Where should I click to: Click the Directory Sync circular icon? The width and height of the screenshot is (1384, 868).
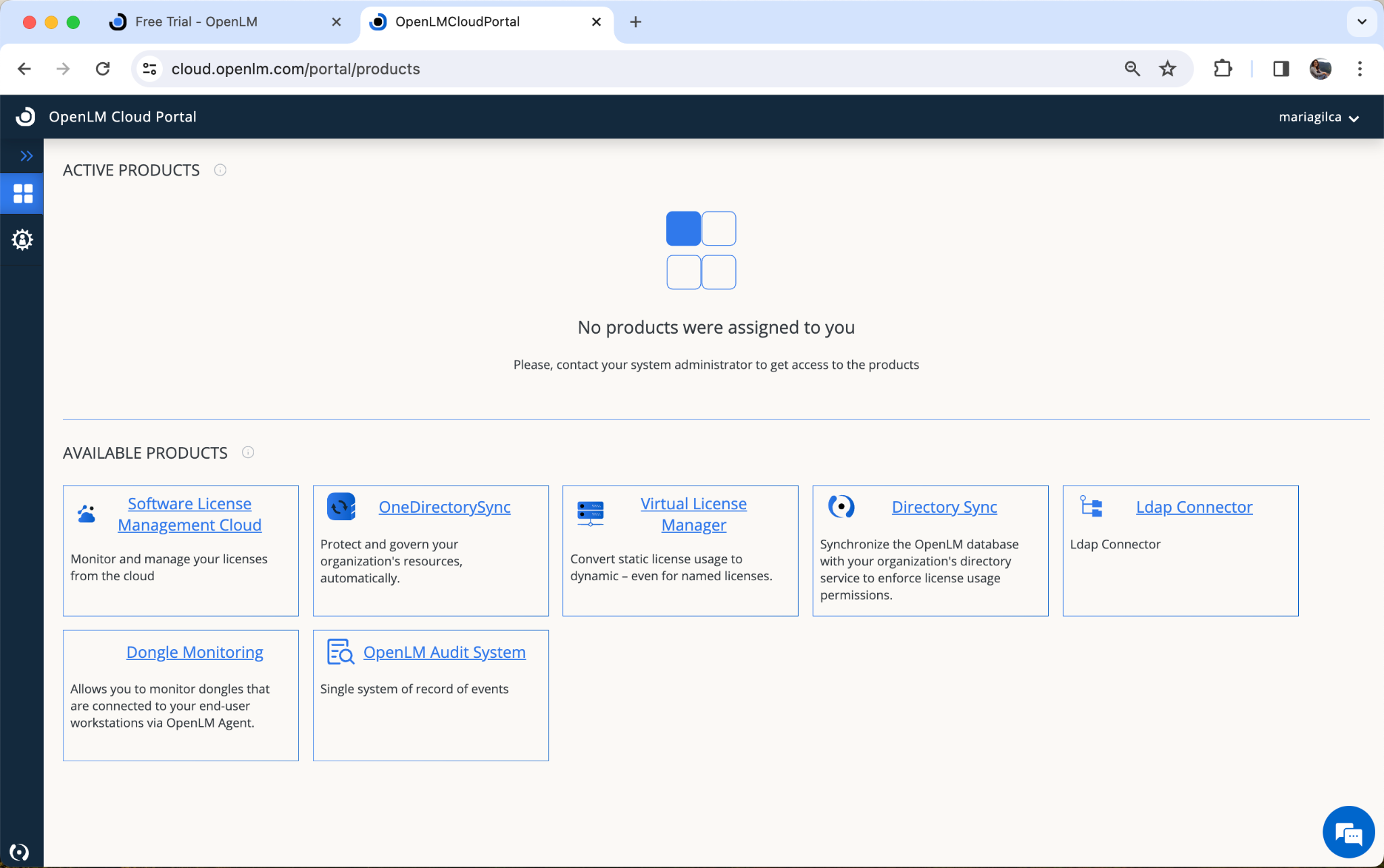841,507
